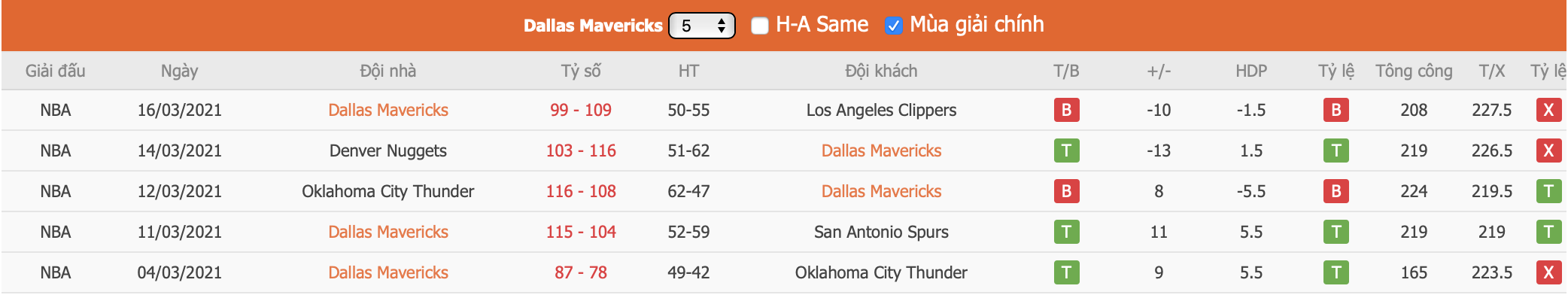
Task: Enable the H-A Same checkbox
Action: [760, 26]
